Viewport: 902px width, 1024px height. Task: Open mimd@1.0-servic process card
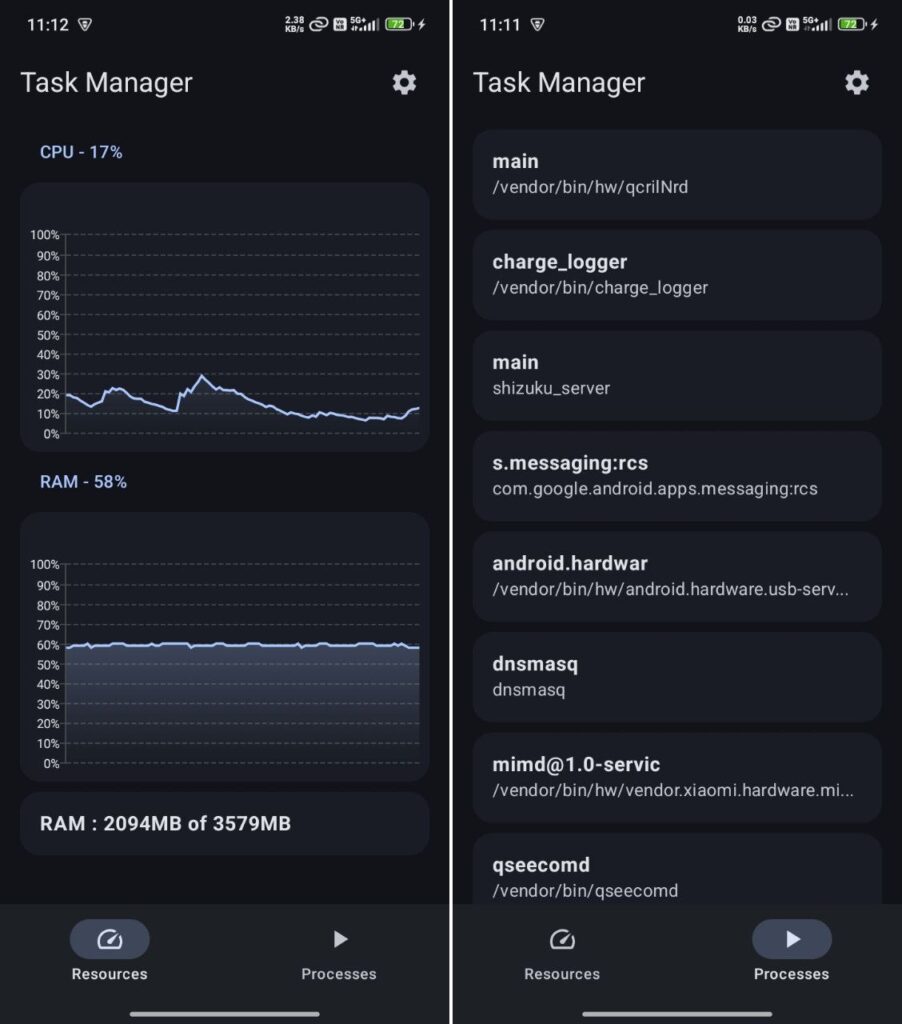[x=677, y=778]
